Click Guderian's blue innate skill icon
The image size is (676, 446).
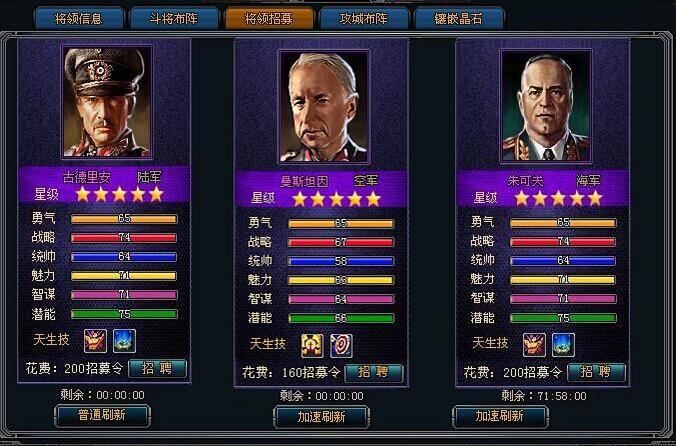pos(125,340)
